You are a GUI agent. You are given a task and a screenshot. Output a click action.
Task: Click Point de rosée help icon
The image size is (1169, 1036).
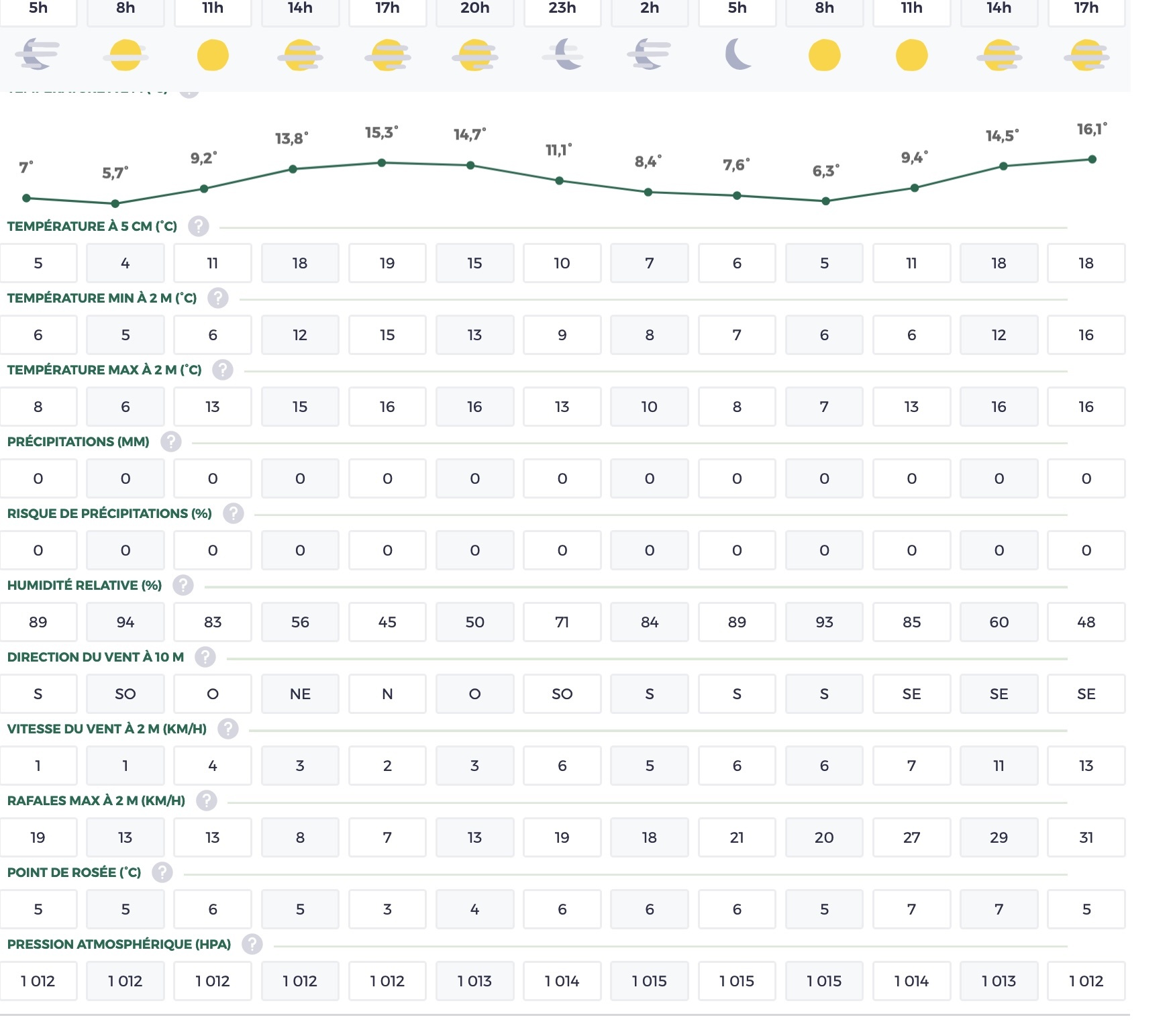tap(162, 872)
